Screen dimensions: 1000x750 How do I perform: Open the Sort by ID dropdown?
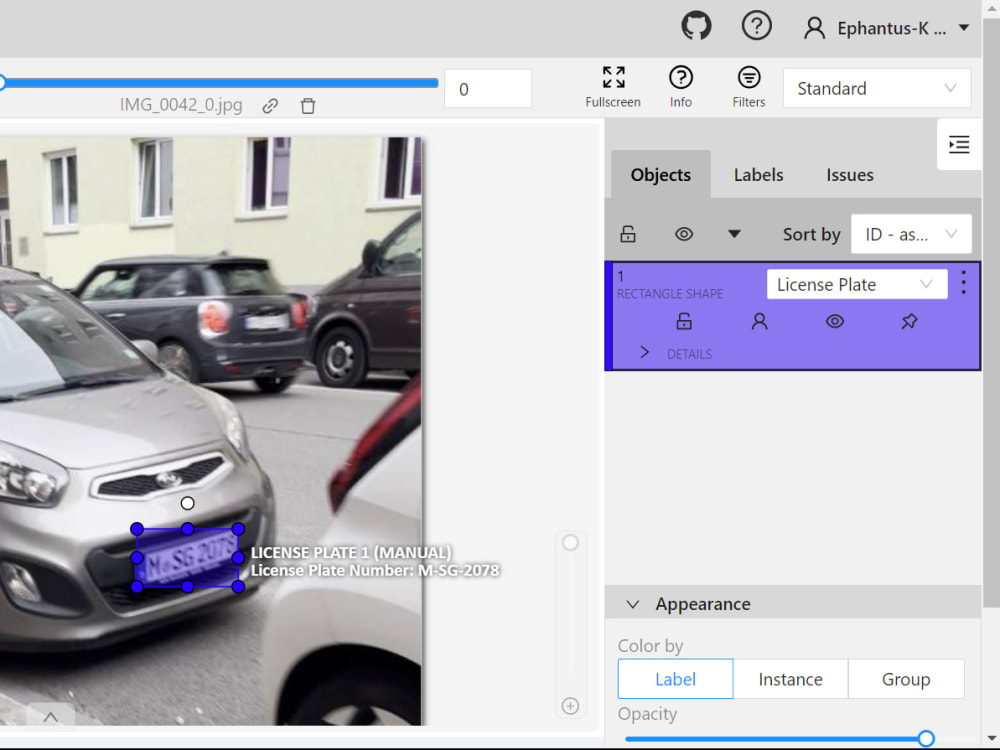tap(910, 233)
